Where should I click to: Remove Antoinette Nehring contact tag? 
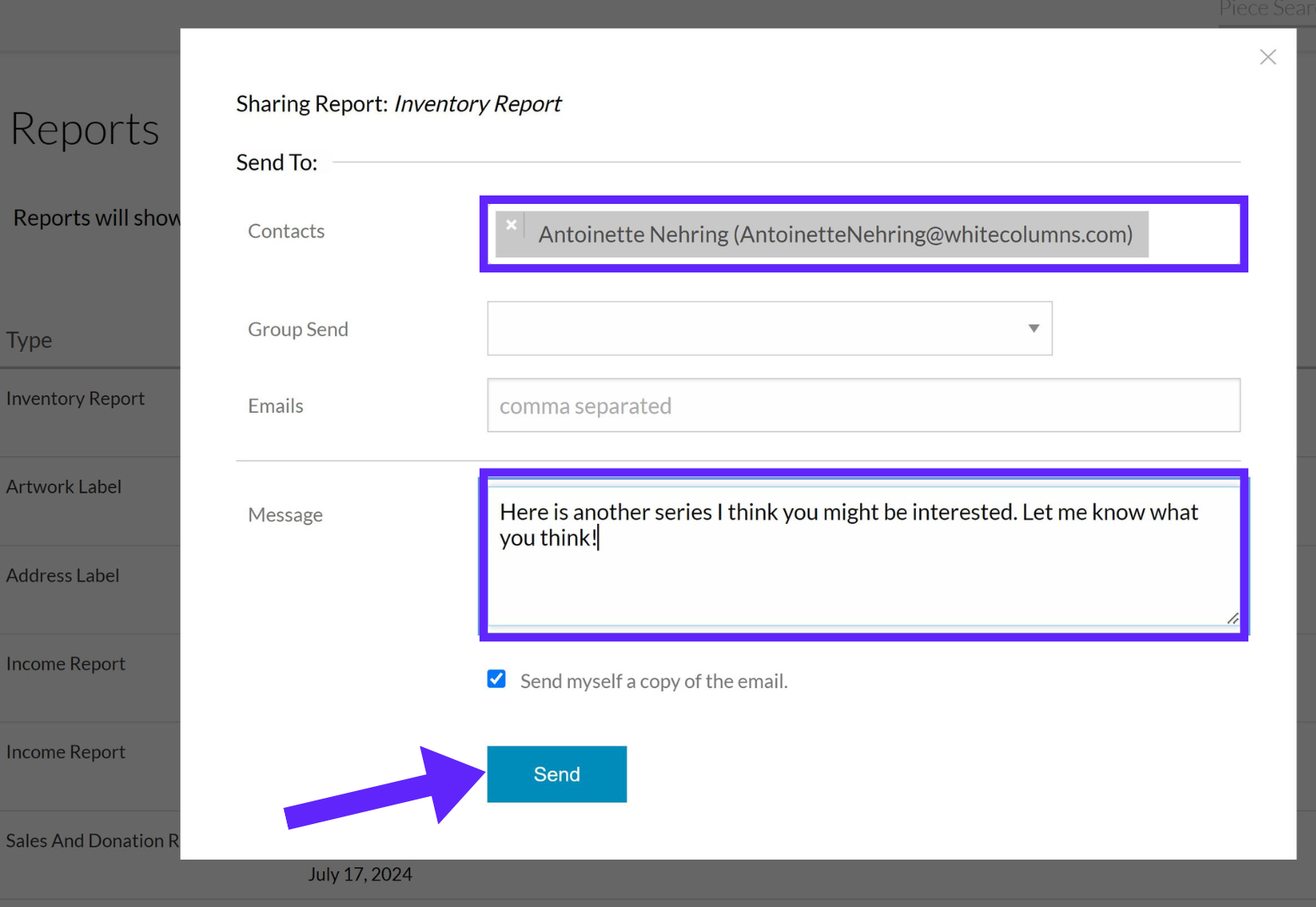click(x=511, y=225)
